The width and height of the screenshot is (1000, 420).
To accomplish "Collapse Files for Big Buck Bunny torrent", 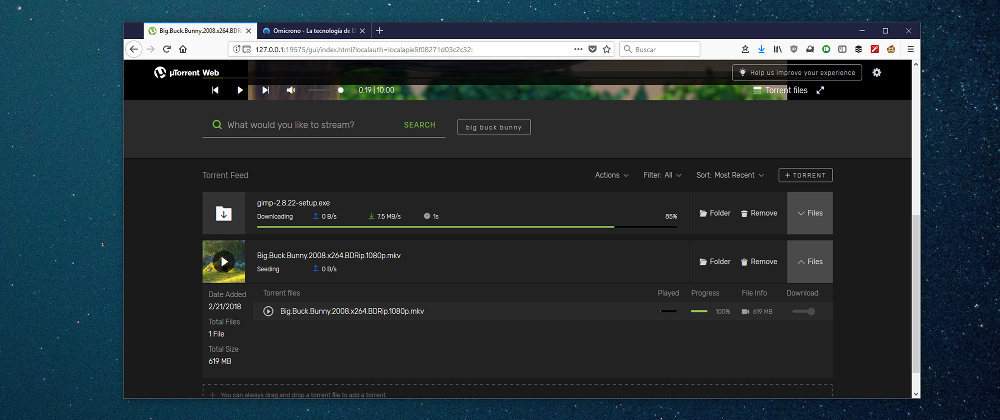I will tap(809, 262).
